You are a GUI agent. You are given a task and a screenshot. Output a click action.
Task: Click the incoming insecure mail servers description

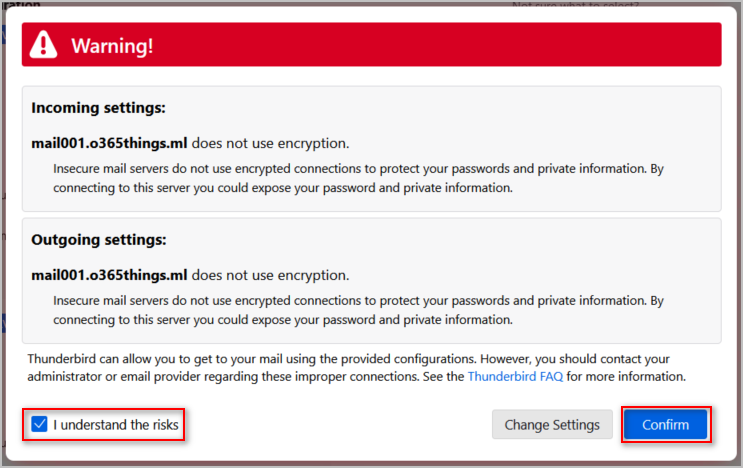click(x=358, y=178)
